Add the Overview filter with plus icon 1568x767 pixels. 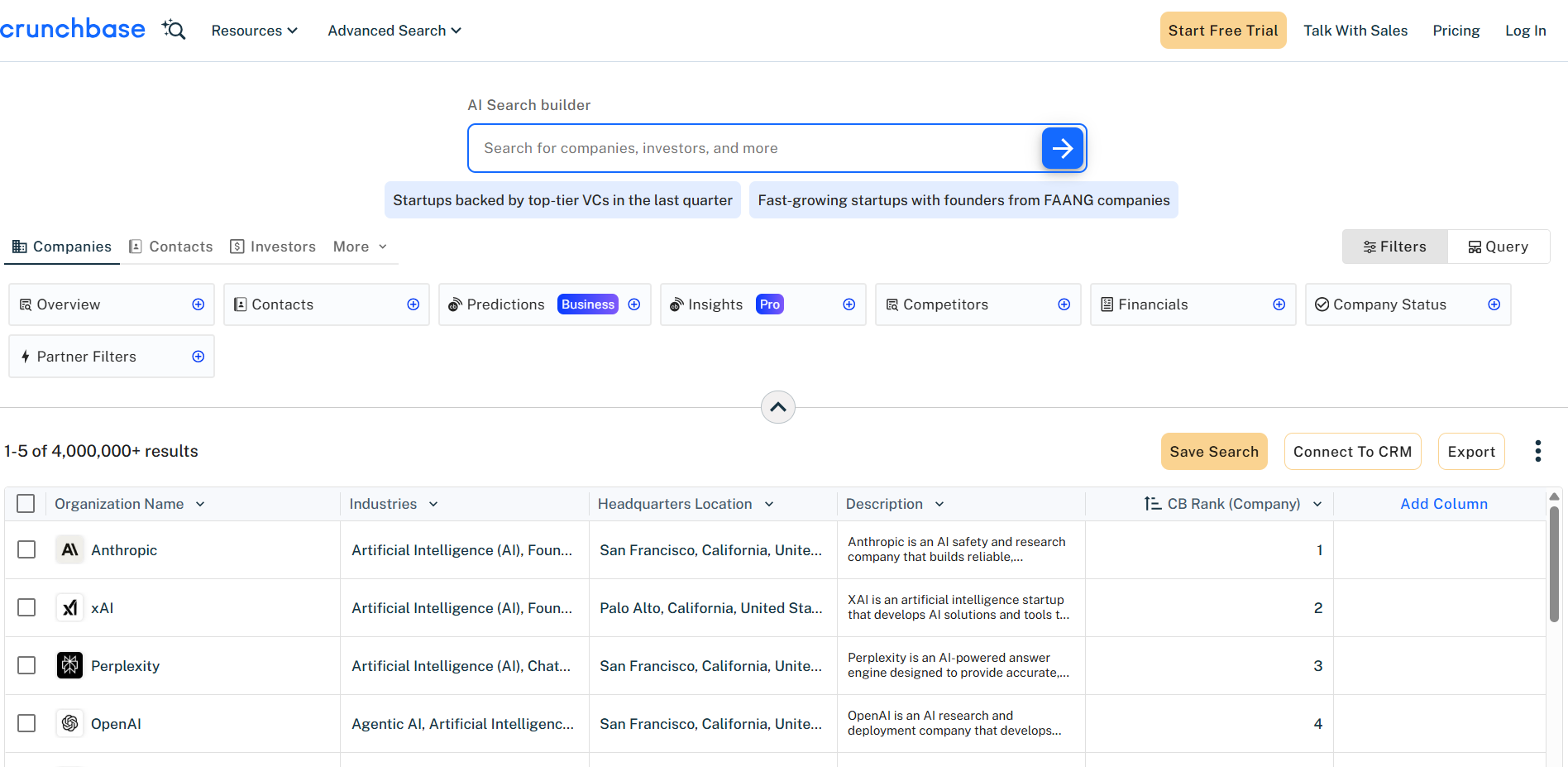pos(198,304)
